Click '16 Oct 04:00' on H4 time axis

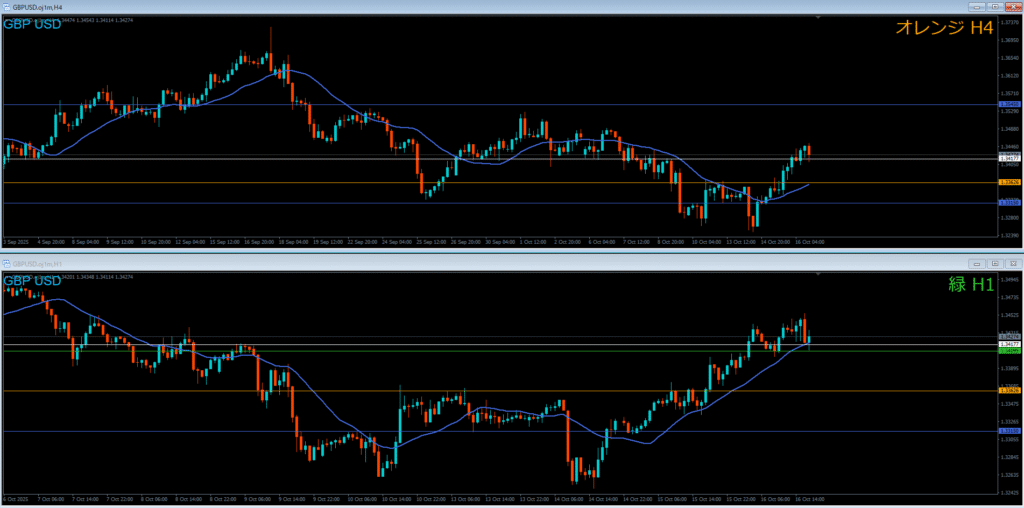click(x=810, y=241)
